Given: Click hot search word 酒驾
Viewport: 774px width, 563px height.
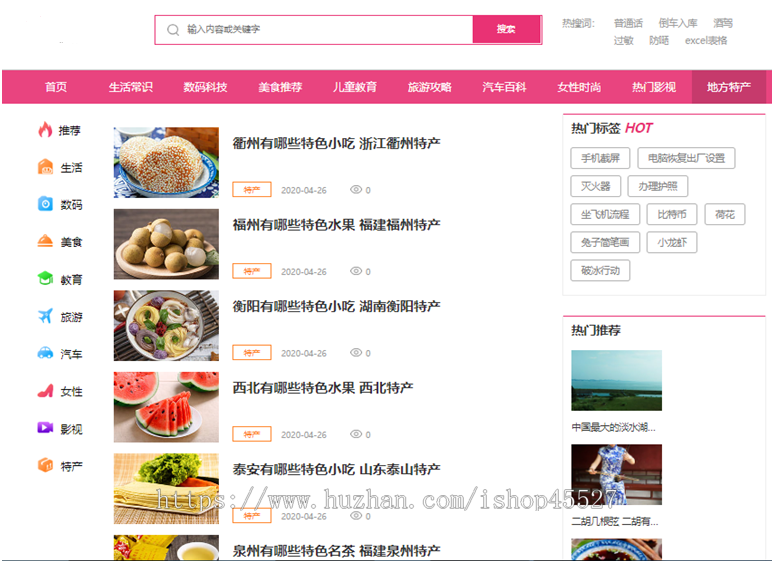Looking at the screenshot, I should pos(723,23).
